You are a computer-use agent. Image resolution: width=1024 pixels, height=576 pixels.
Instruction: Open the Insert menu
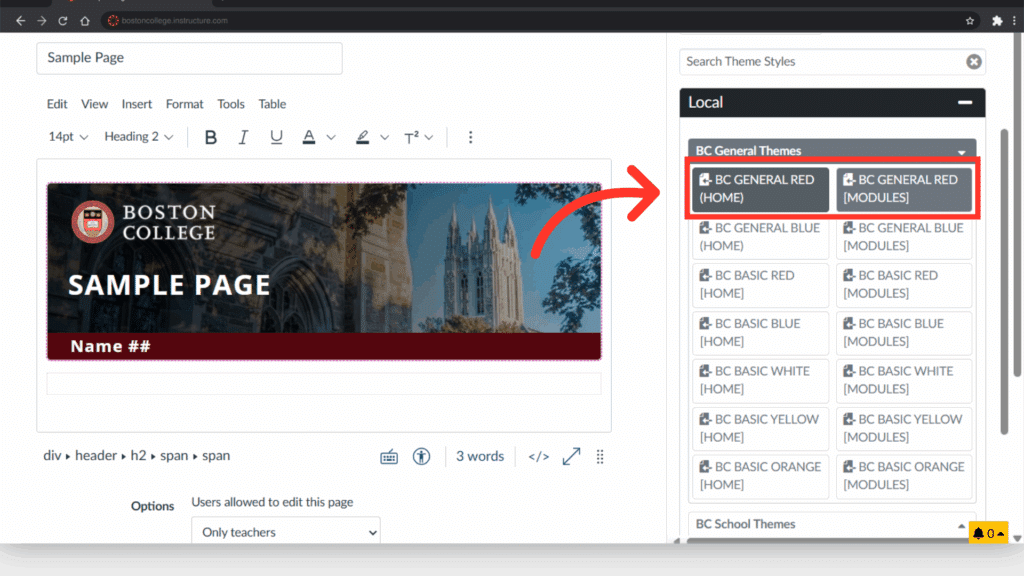click(136, 104)
